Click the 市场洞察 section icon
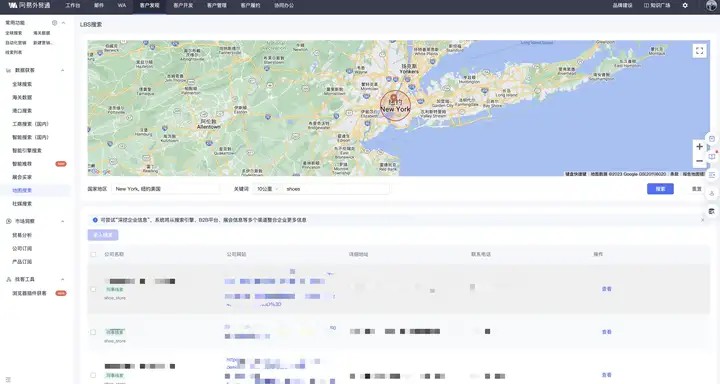Viewport: 720px width, 384px height. coord(8,221)
